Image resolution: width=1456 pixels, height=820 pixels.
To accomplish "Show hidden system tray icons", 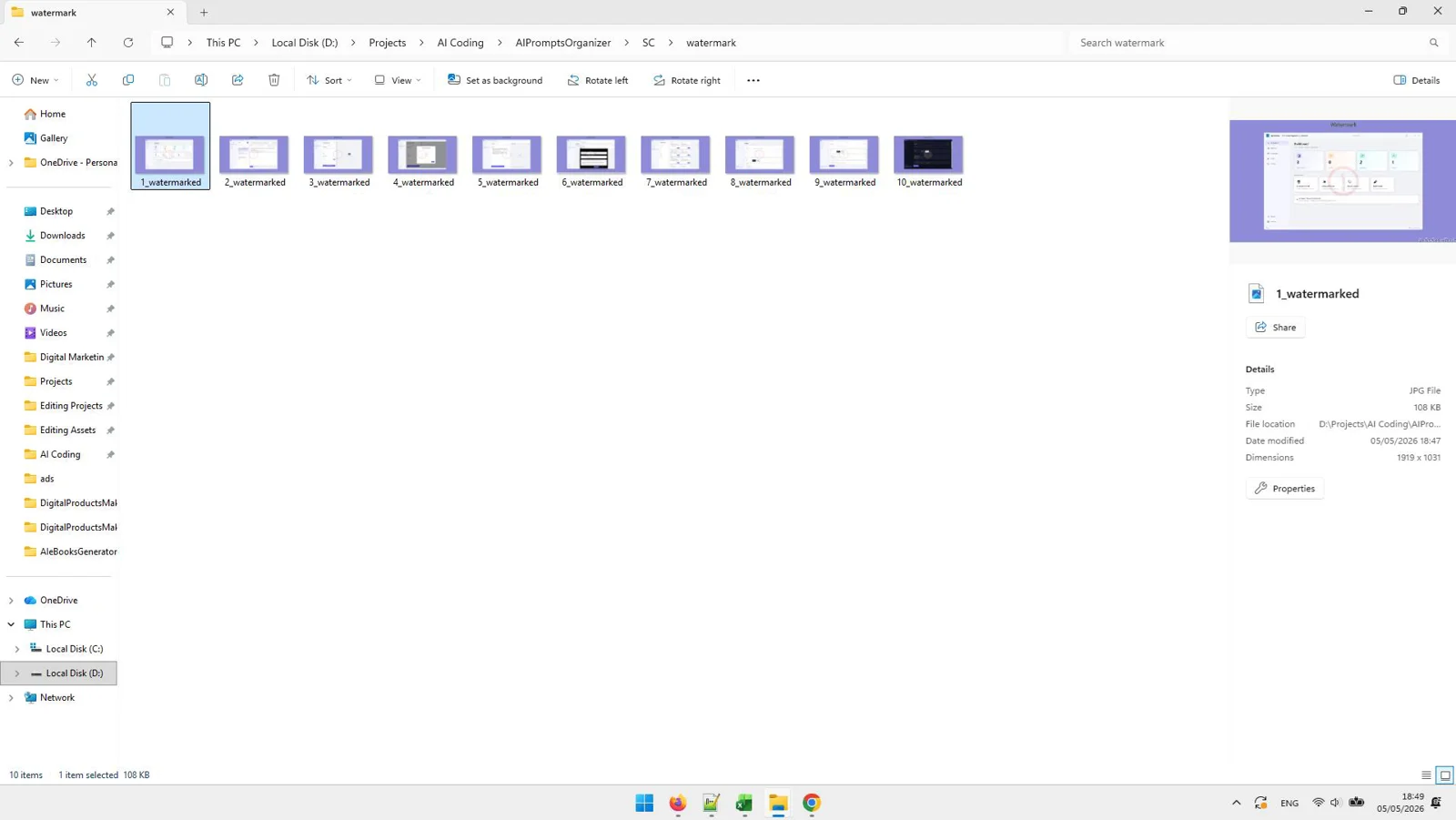I will [x=1237, y=803].
